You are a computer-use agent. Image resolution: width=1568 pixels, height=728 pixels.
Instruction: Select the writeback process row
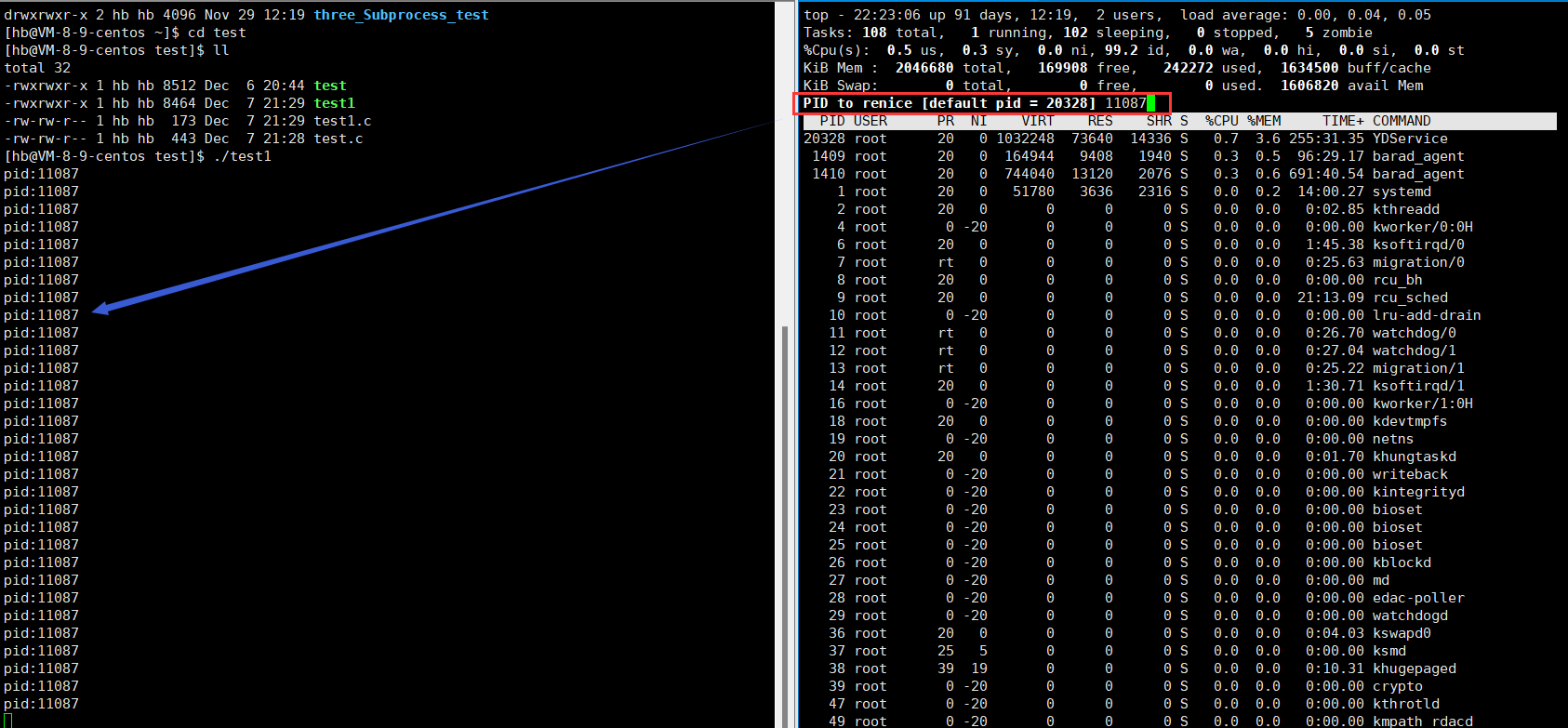click(1179, 474)
